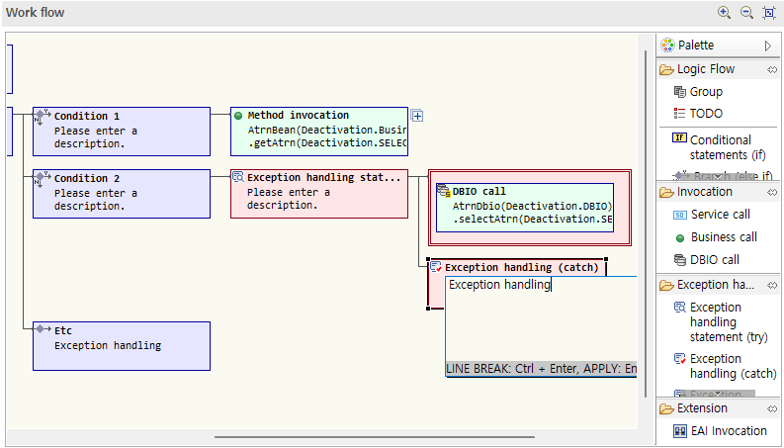Expand the plus box beside Method invocation
Image resolution: width=784 pixels, height=448 pixels.
click(417, 116)
